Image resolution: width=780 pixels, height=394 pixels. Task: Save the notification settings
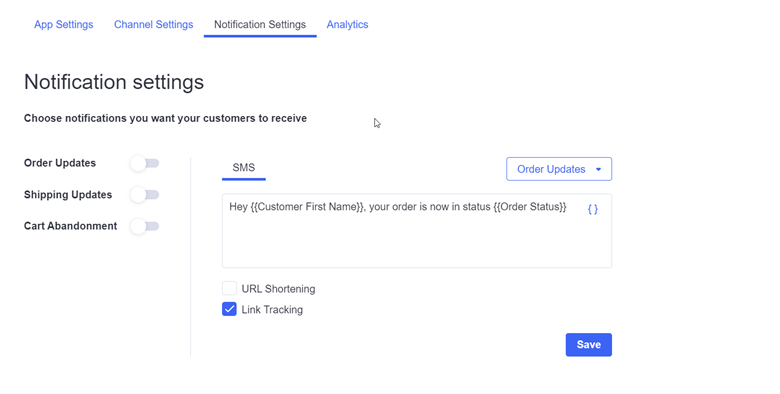588,345
